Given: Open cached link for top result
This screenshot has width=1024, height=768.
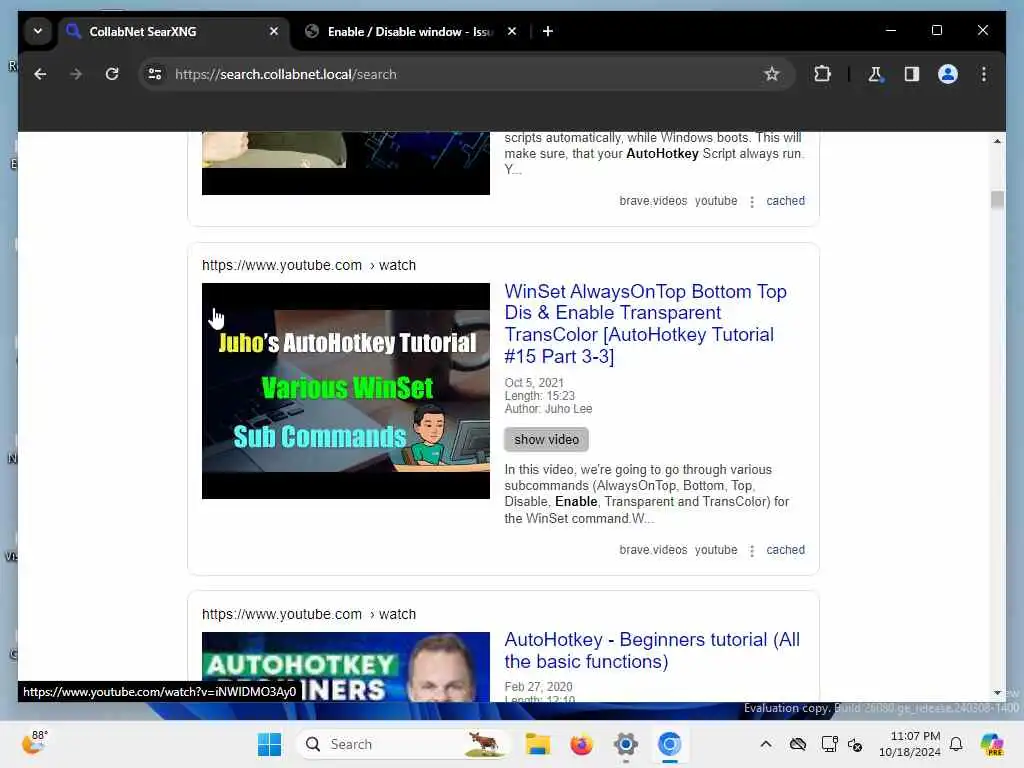Looking at the screenshot, I should [x=785, y=200].
